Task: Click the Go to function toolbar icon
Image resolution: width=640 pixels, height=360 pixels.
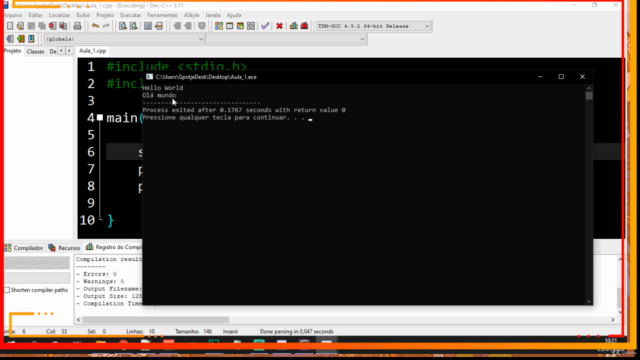Action: coord(148,26)
